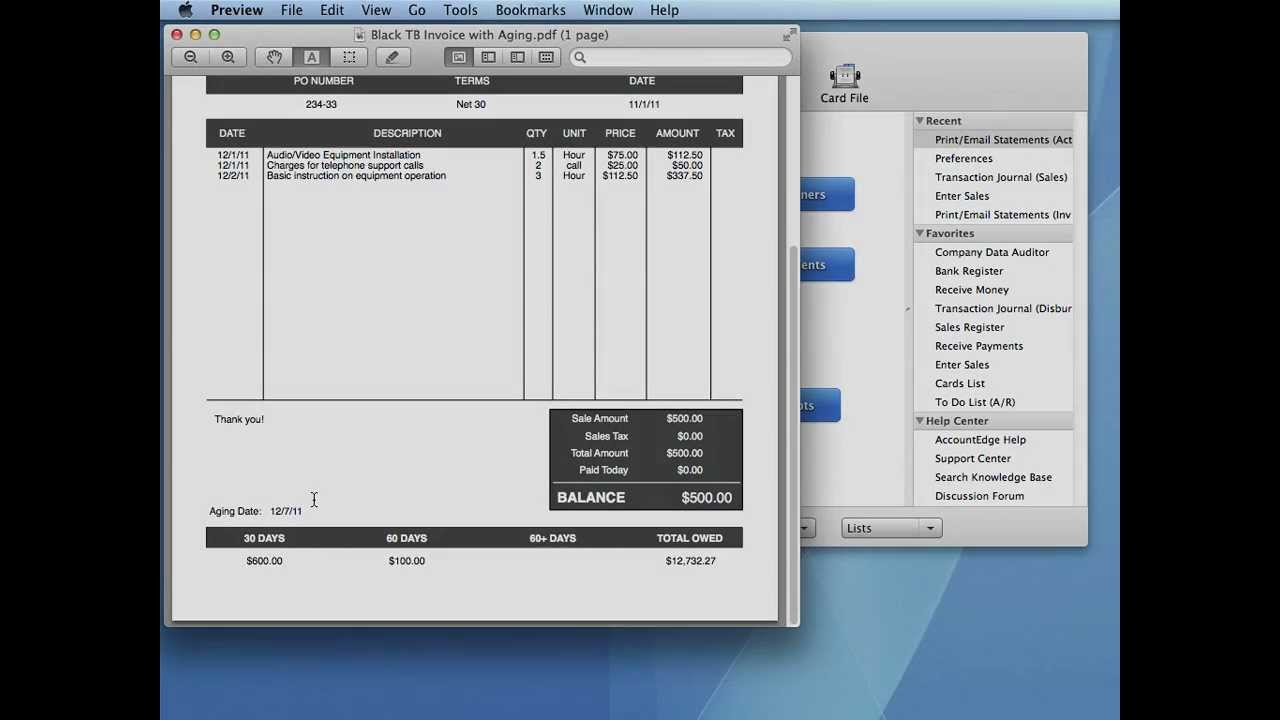Select the Text selection tool
This screenshot has height=720, width=1280.
[311, 57]
